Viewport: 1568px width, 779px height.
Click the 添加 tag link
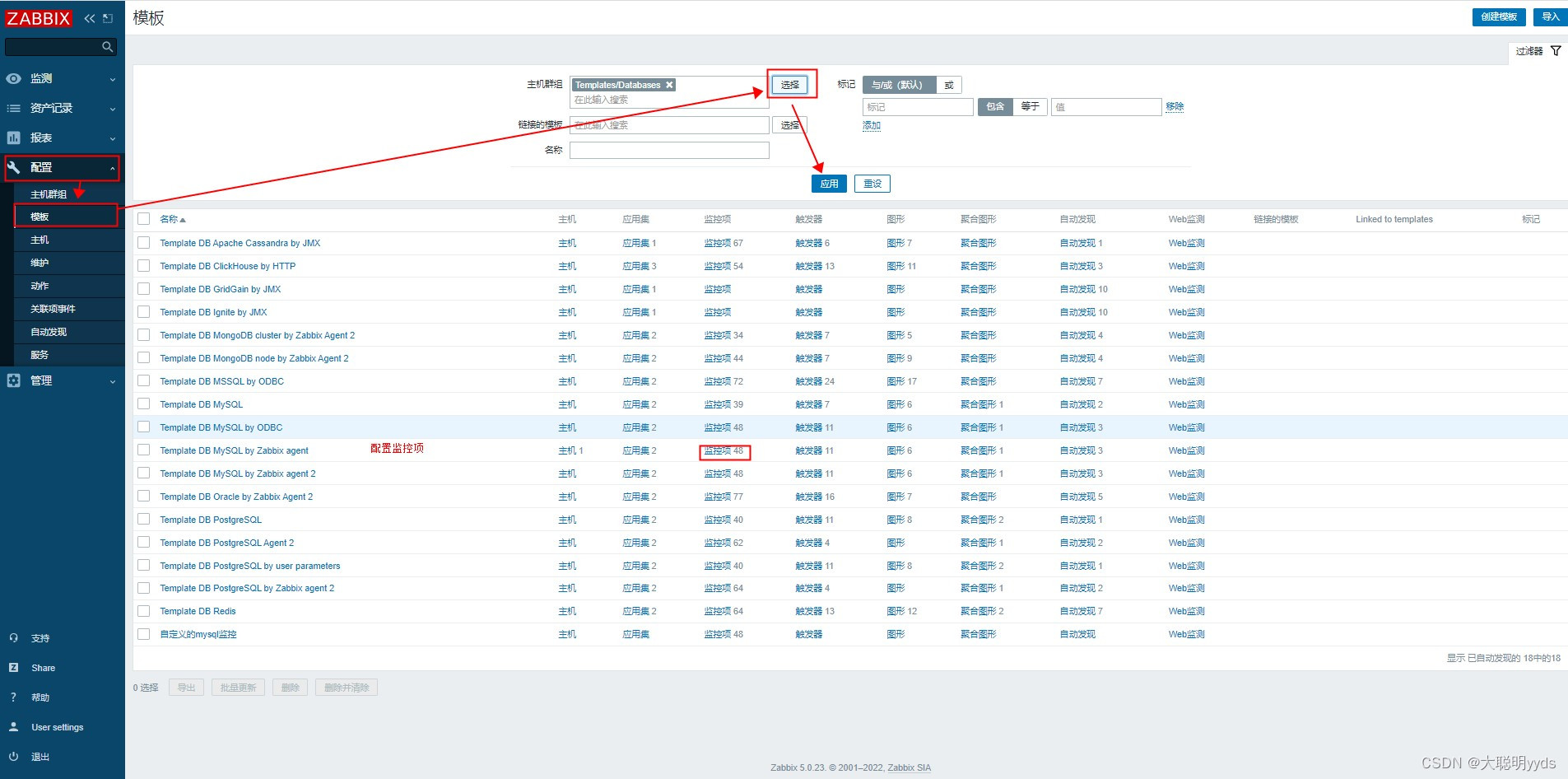pyautogui.click(x=872, y=126)
